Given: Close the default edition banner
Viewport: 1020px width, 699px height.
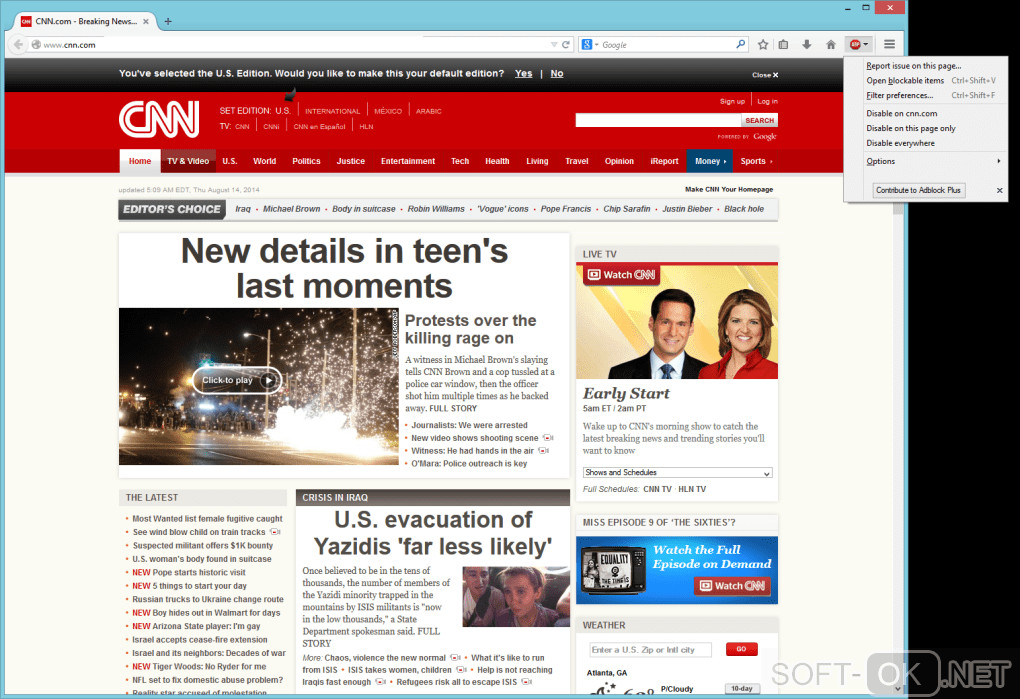Looking at the screenshot, I should (x=765, y=75).
